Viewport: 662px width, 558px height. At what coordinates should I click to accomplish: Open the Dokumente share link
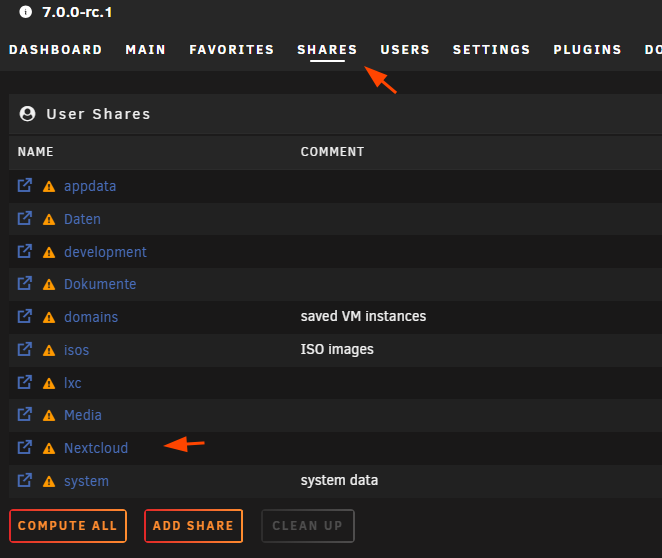point(100,284)
